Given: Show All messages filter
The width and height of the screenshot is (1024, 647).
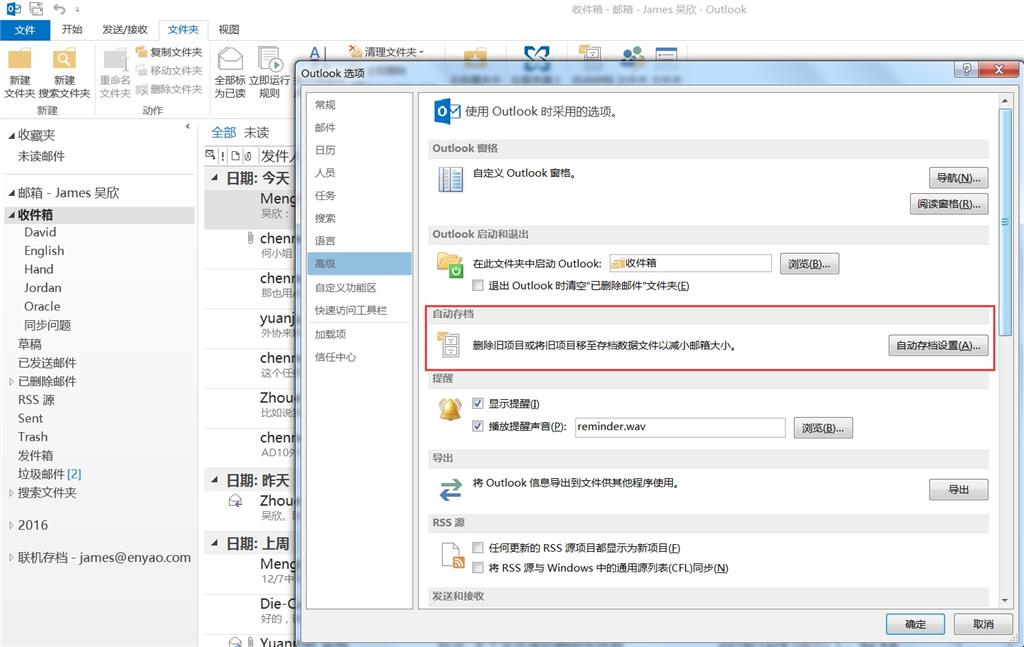Looking at the screenshot, I should (x=223, y=133).
